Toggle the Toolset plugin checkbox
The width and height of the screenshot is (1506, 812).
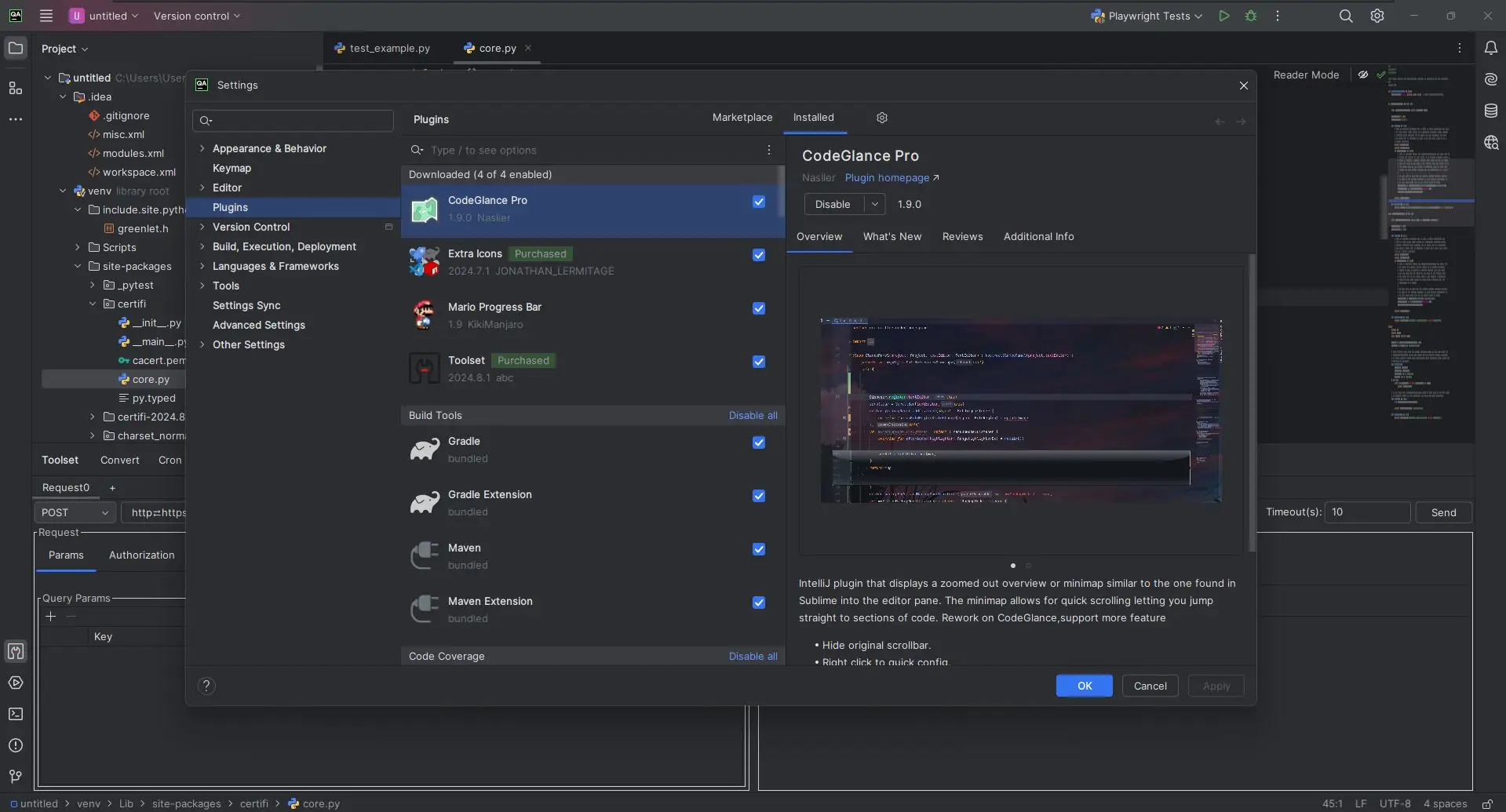coord(759,362)
